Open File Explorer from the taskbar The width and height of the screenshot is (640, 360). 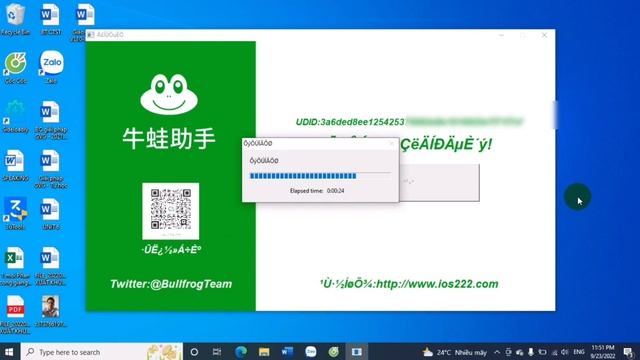point(264,352)
